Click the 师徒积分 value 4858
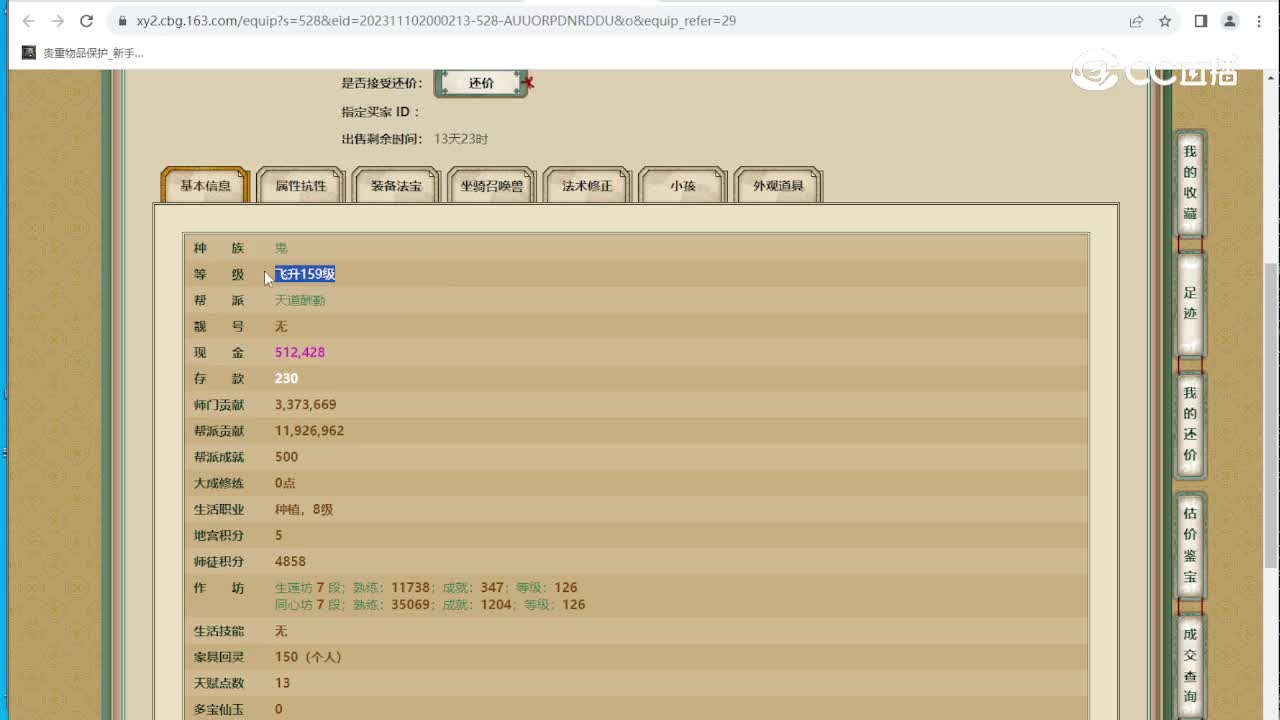Screen dimensions: 1280x720 pos(291,561)
